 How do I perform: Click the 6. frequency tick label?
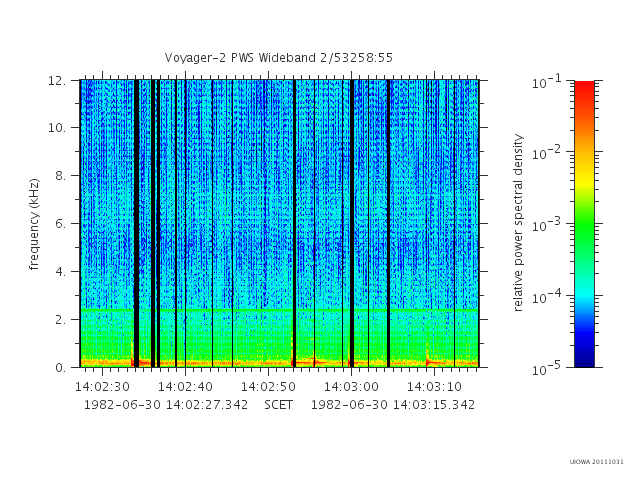tap(60, 224)
